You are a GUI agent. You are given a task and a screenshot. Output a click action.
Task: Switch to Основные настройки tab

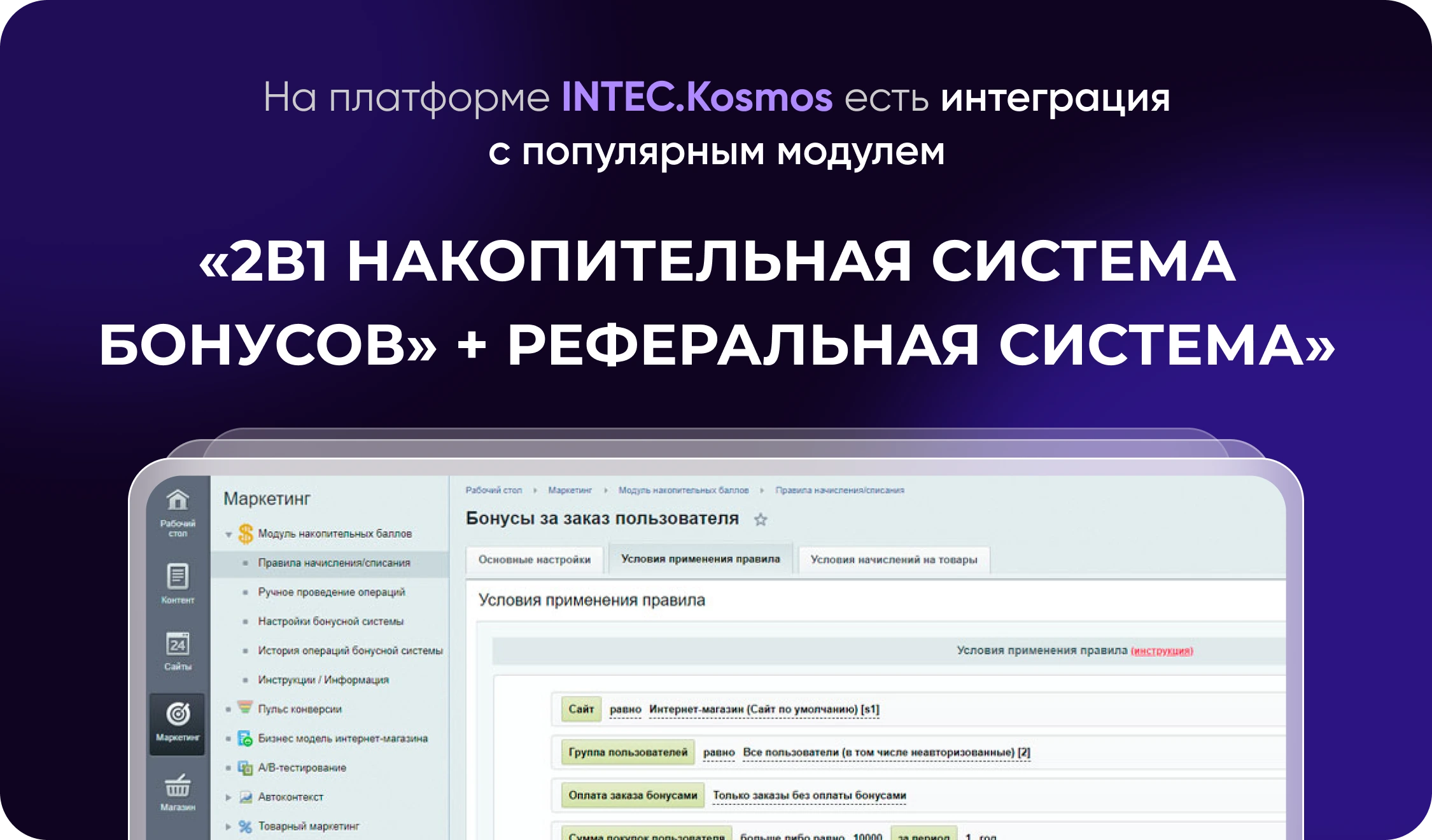click(535, 559)
